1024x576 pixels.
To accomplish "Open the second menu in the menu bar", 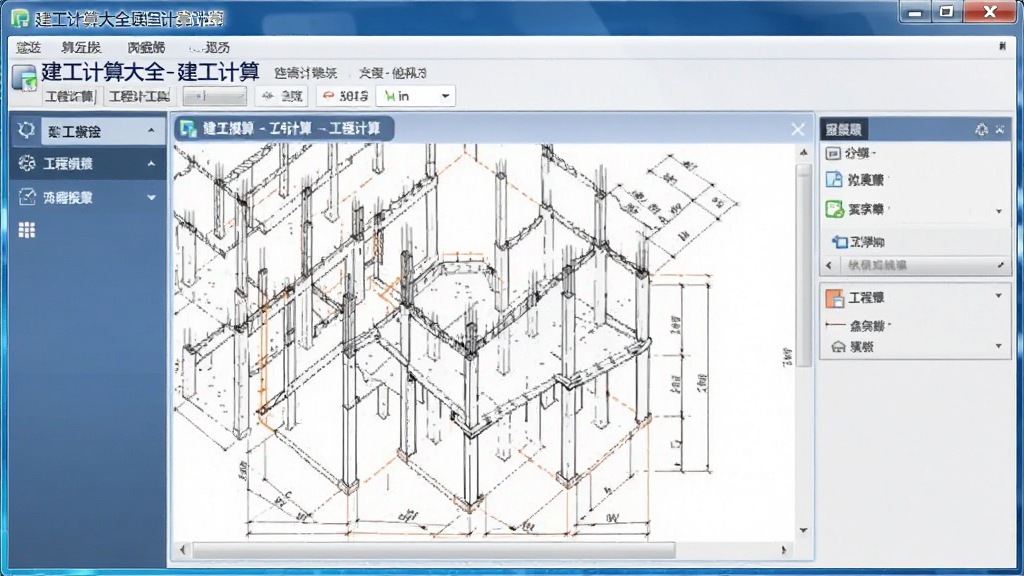I will click(81, 48).
